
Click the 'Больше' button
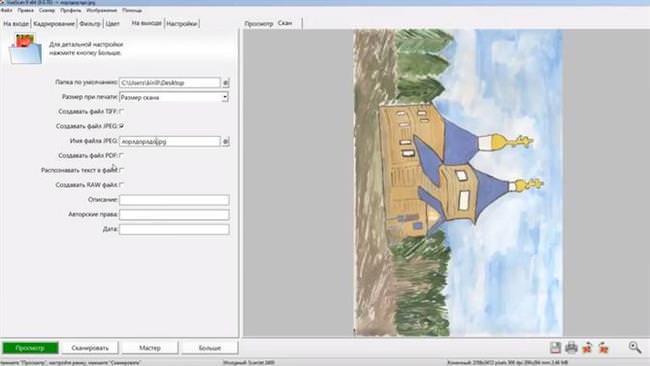click(210, 348)
